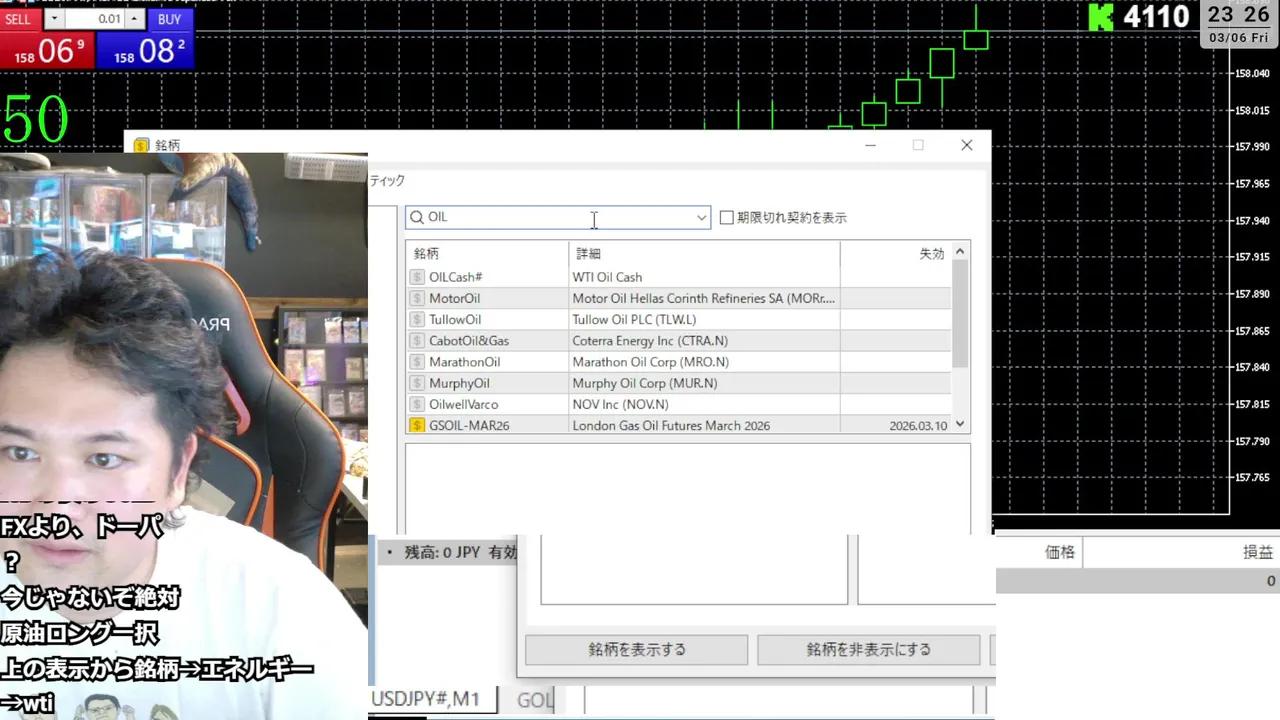Switch to the GOL chart tab
The height and width of the screenshot is (720, 1280).
[x=534, y=699]
